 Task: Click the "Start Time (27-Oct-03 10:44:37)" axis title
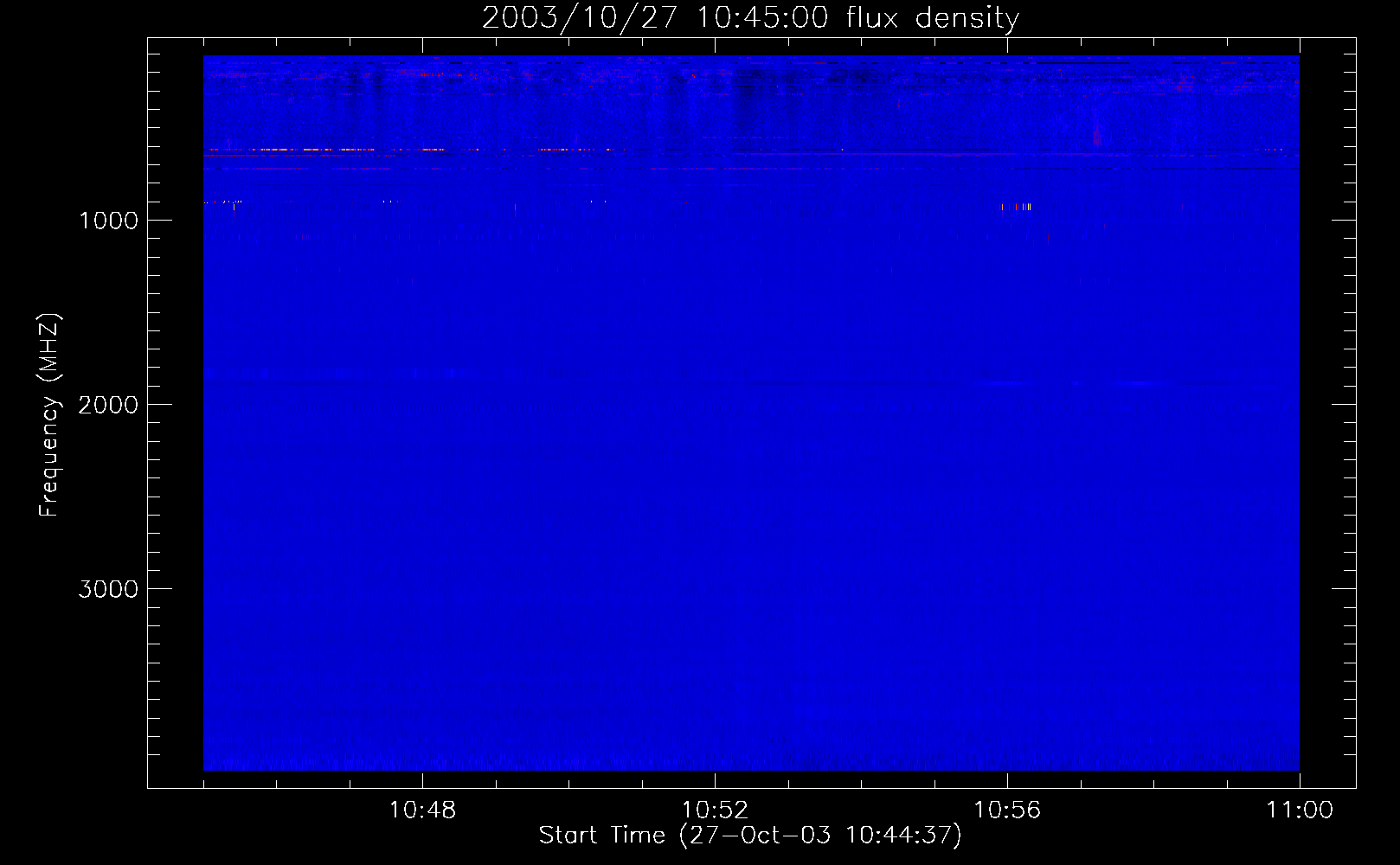click(x=750, y=836)
